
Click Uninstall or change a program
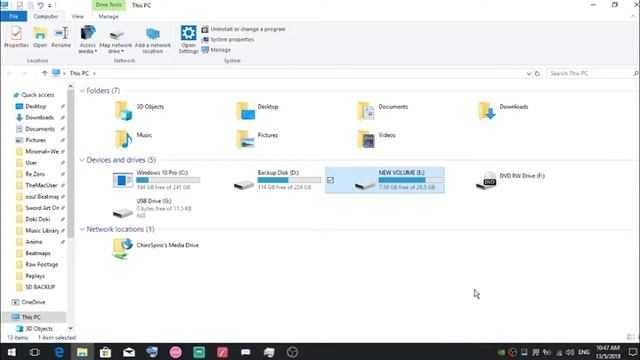click(x=243, y=29)
